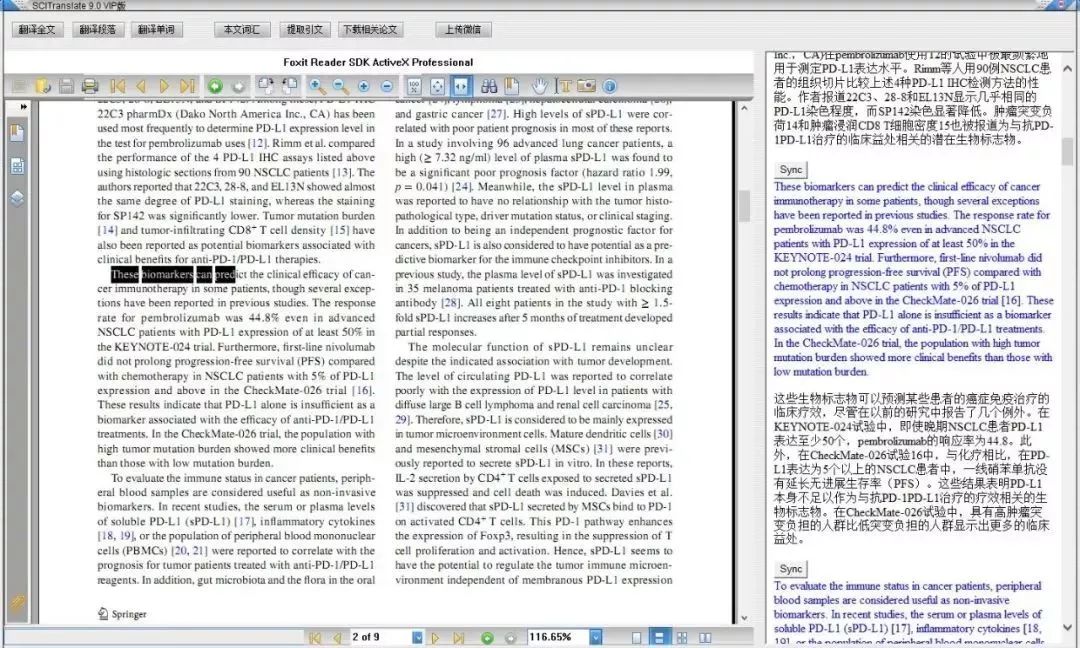Open the binoculars search tool
Screen dimensions: 1080x648
(489, 86)
